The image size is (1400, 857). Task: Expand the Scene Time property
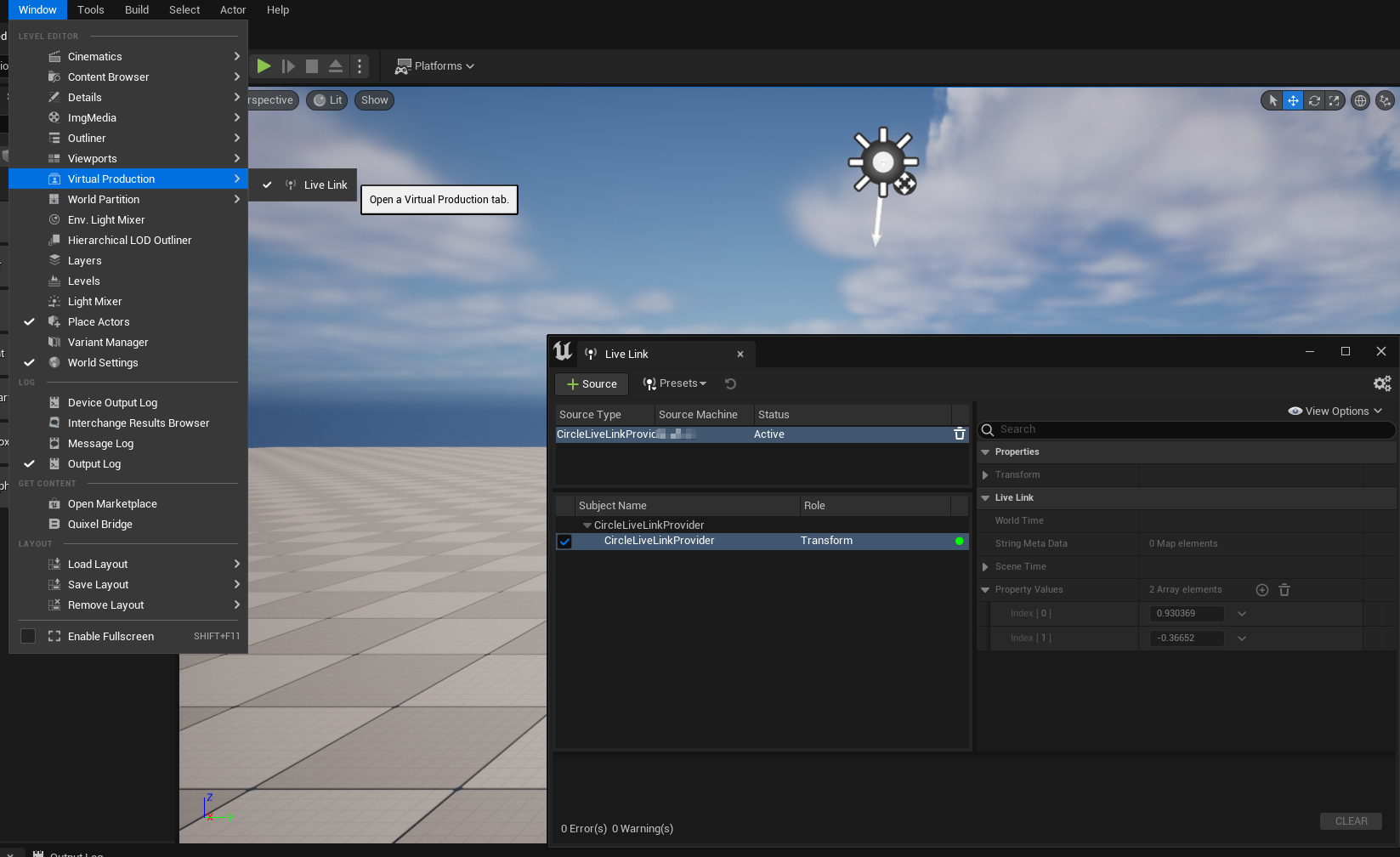[x=985, y=567]
